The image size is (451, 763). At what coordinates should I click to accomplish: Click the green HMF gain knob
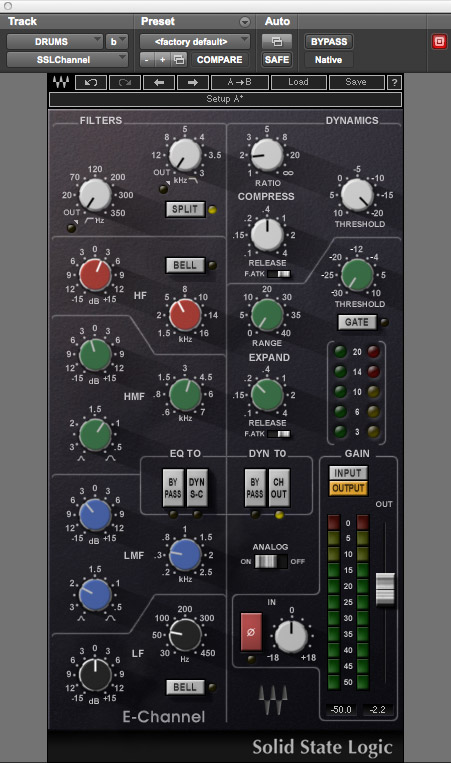click(95, 355)
